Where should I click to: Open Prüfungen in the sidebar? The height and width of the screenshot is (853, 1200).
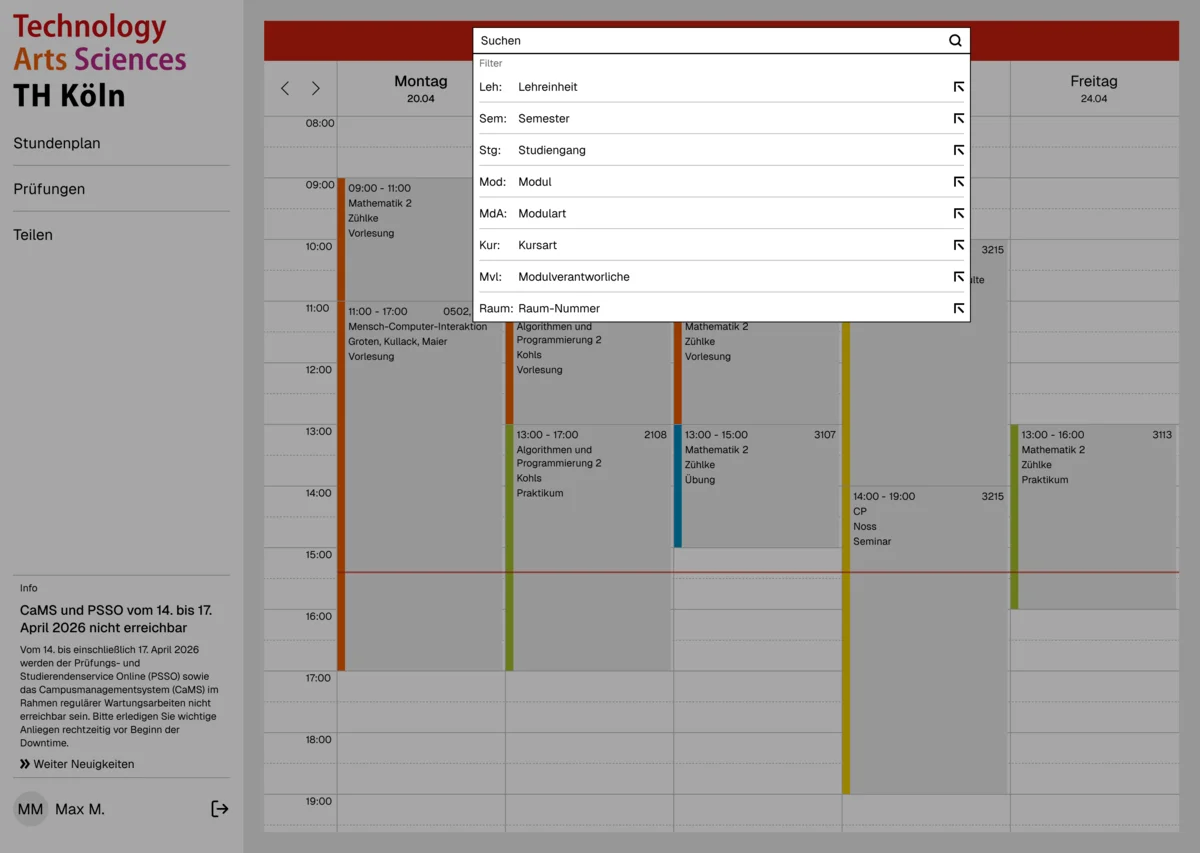(49, 189)
